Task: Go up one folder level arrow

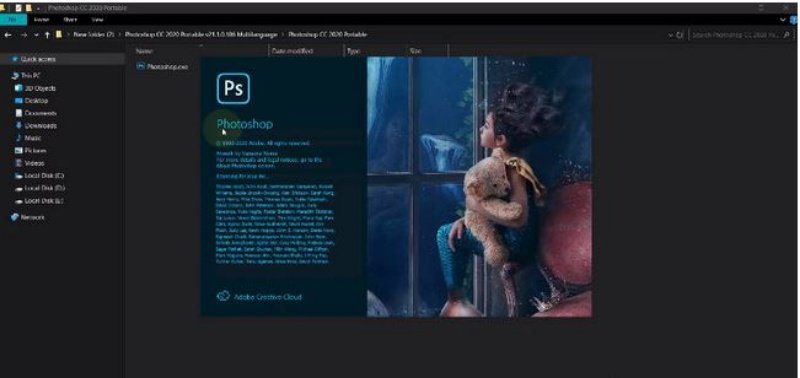Action: point(47,35)
